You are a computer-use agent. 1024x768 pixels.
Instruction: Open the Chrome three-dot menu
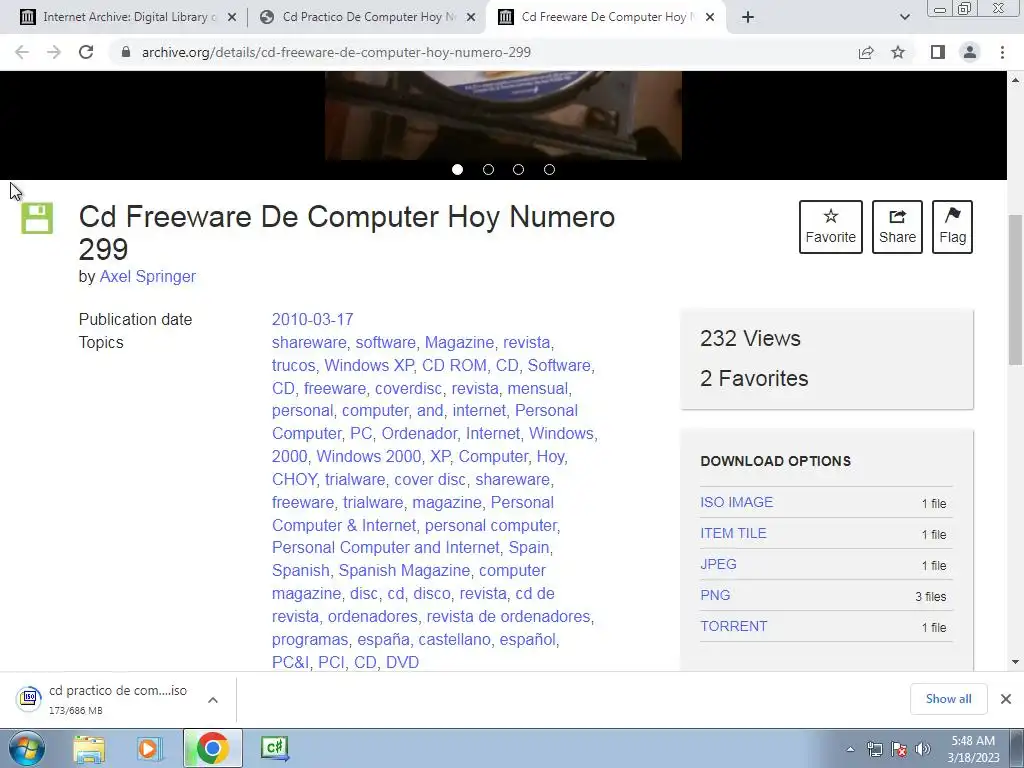(1002, 52)
